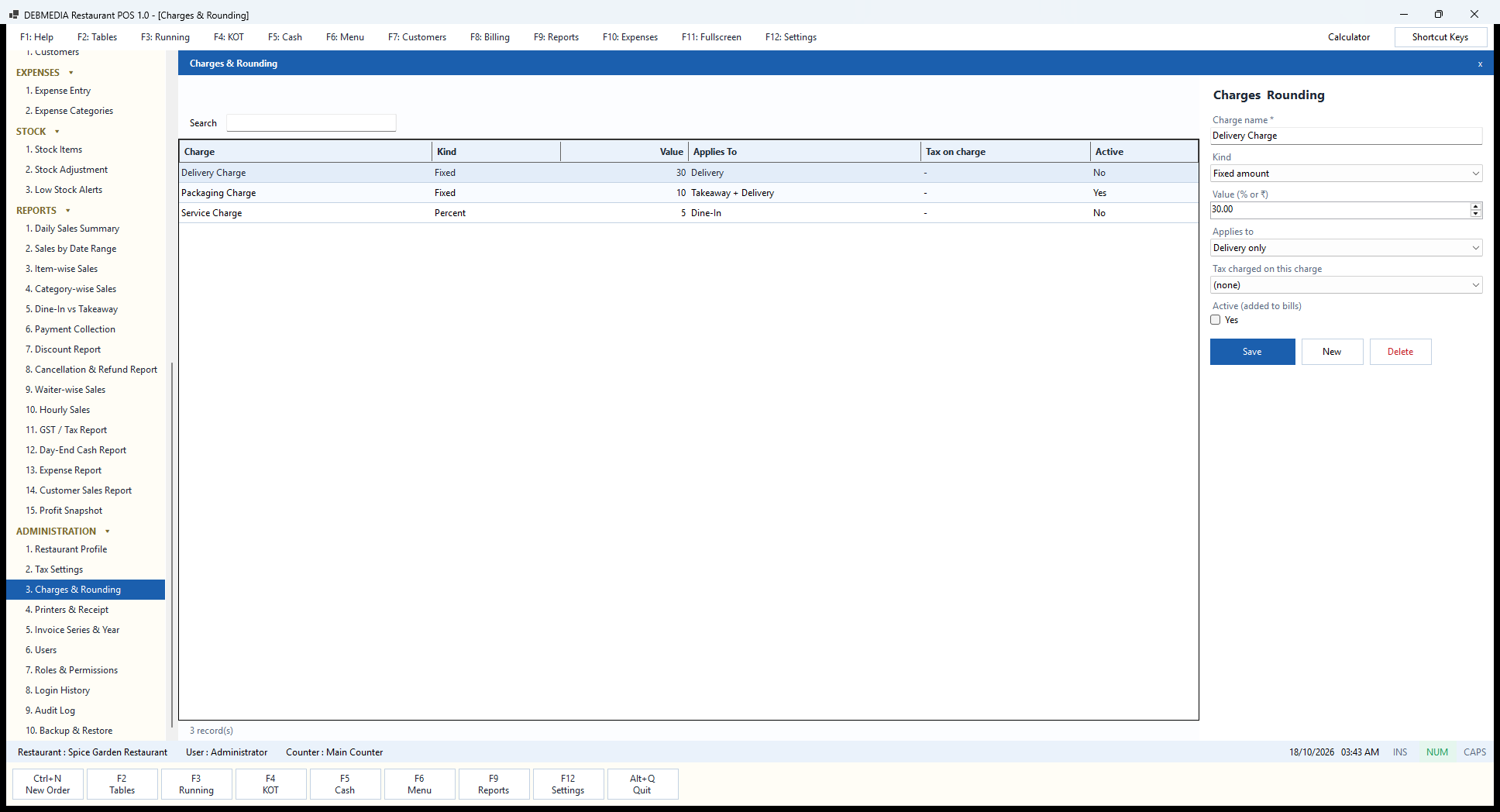Select the Service Charge row
Image resolution: width=1500 pixels, height=812 pixels.
[x=689, y=213]
